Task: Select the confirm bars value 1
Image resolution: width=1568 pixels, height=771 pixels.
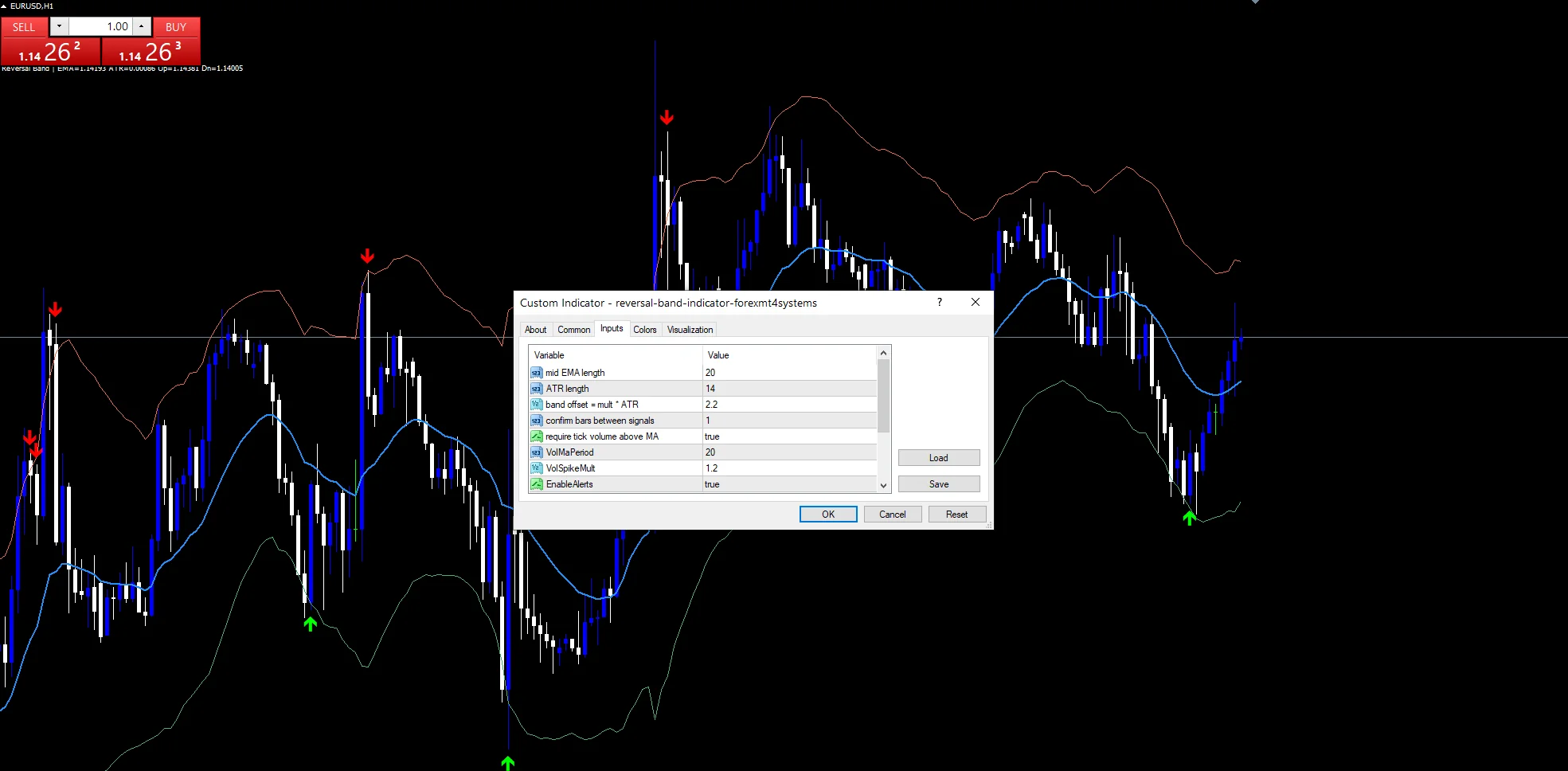Action: point(789,421)
